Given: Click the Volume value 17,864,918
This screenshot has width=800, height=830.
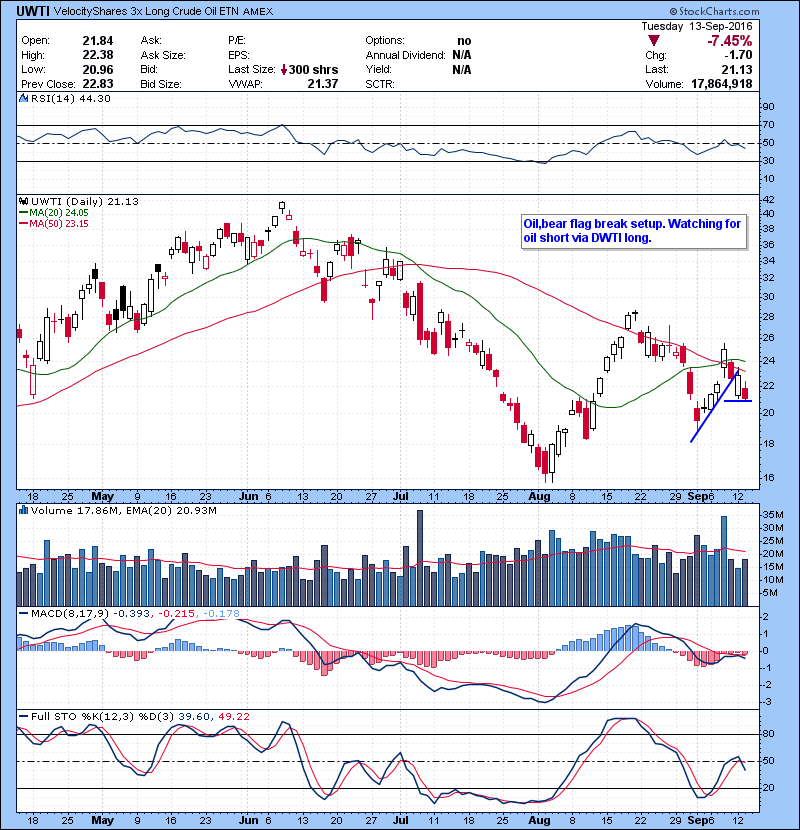Looking at the screenshot, I should [721, 84].
